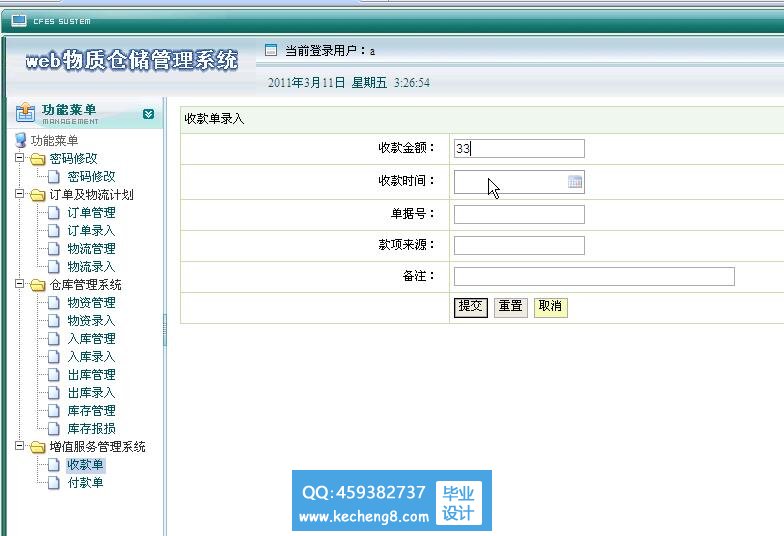Click page icon next to 入库录入
The image size is (784, 536).
54,357
